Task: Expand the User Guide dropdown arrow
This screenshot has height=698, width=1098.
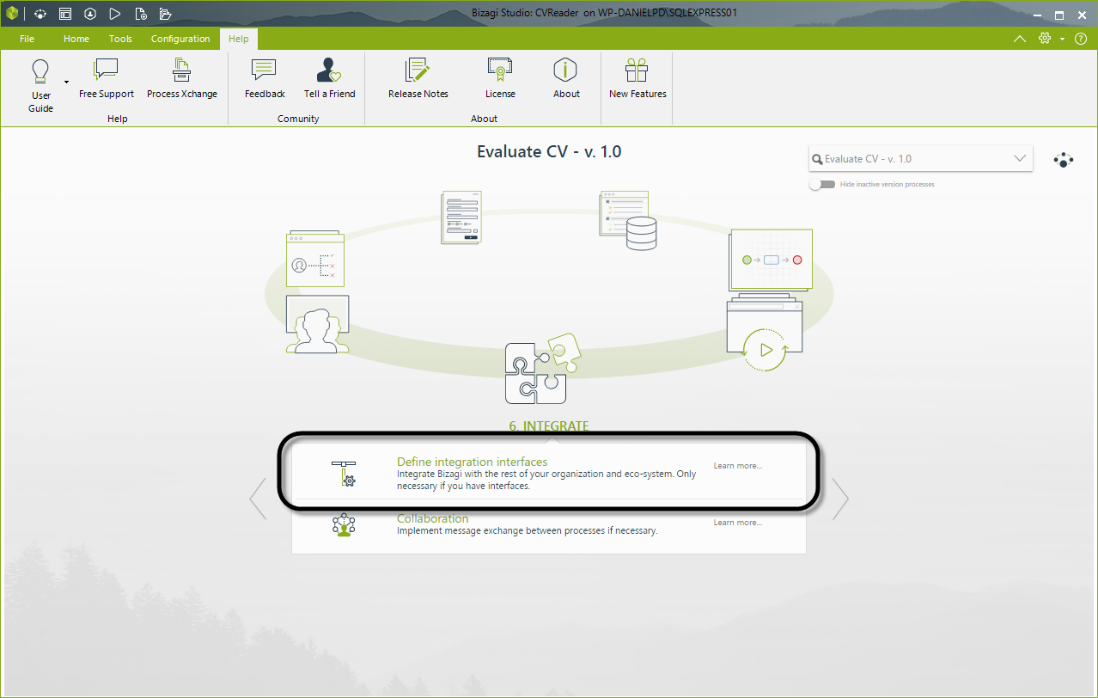Action: click(67, 83)
